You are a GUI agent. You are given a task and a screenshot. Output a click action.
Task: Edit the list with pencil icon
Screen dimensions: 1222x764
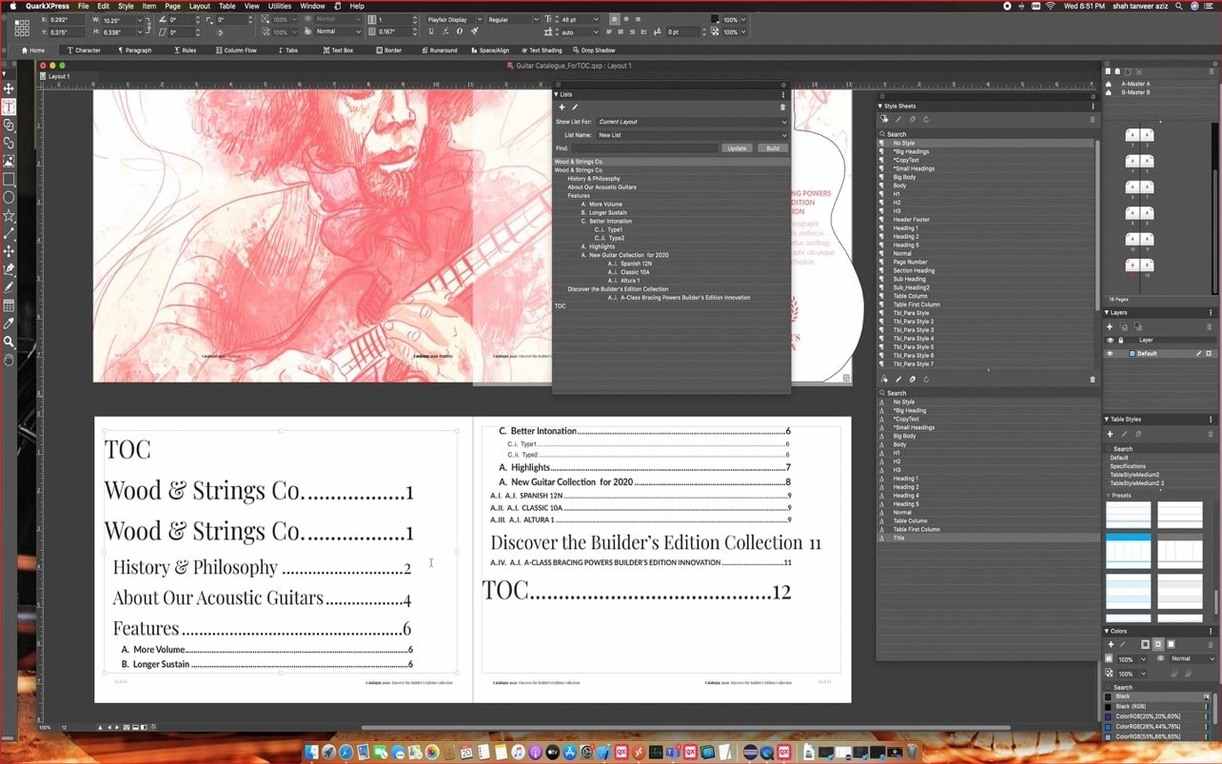pyautogui.click(x=574, y=107)
